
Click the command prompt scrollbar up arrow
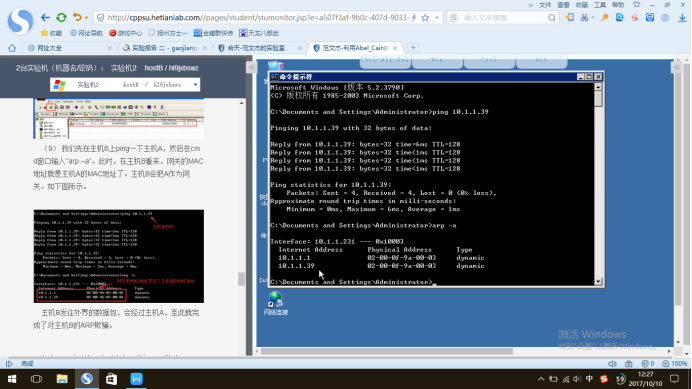[598, 87]
